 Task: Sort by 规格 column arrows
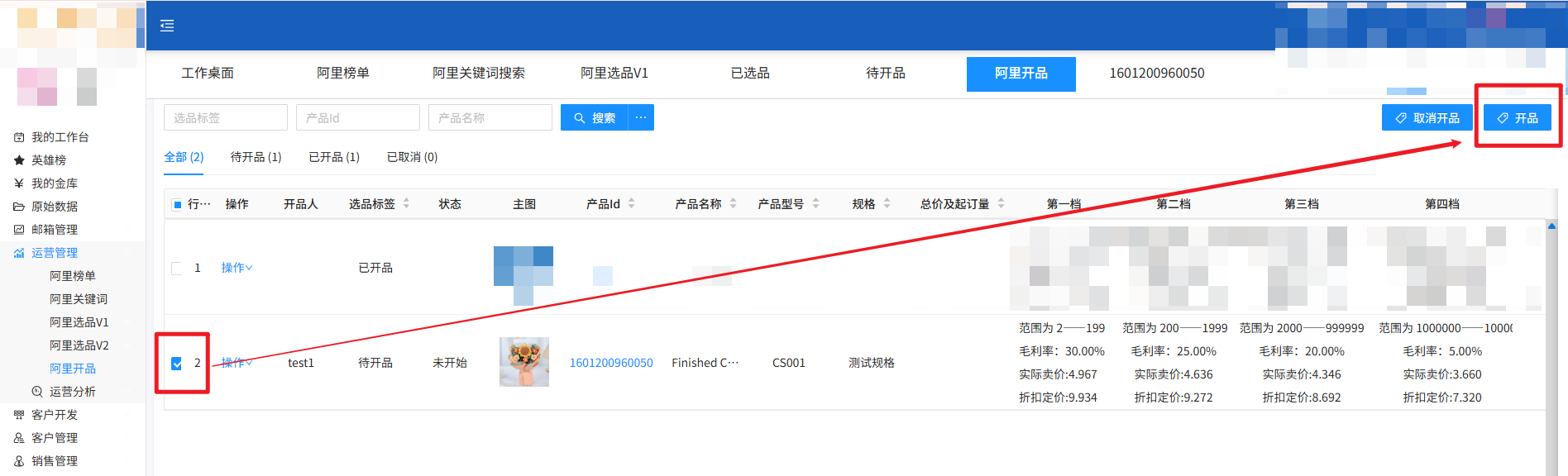pyautogui.click(x=887, y=203)
